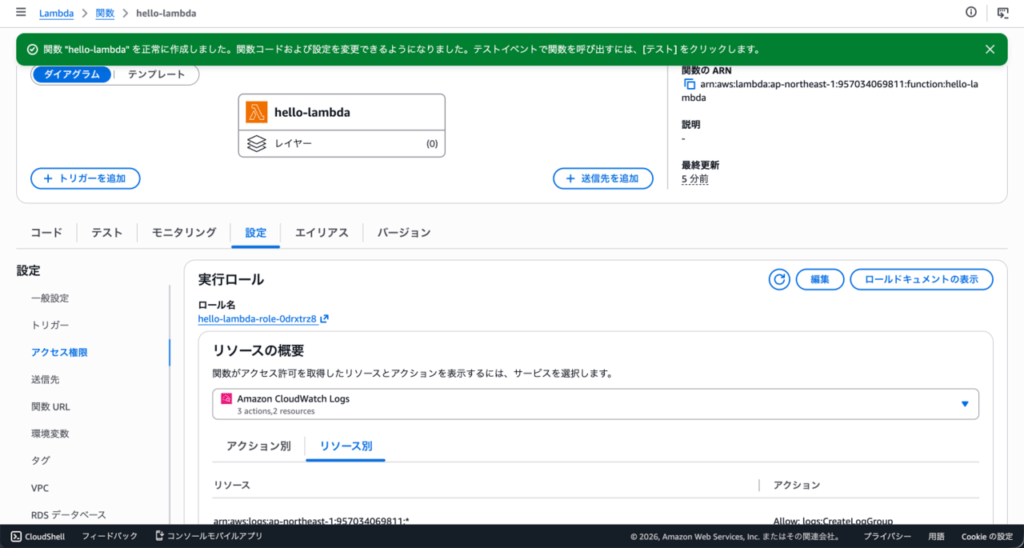Viewport: 1024px width, 548px height.
Task: Select VPC in settings sidebar
Action: pyautogui.click(x=40, y=488)
